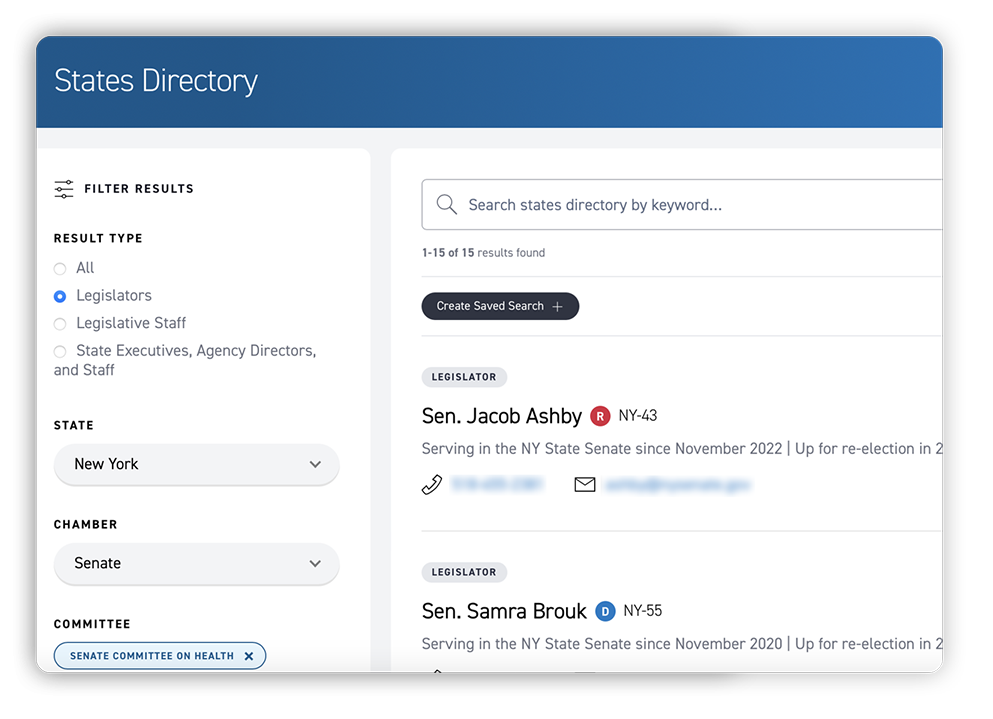The height and width of the screenshot is (719, 993).
Task: Remove the Senate Committee on Health filter
Action: click(x=248, y=656)
